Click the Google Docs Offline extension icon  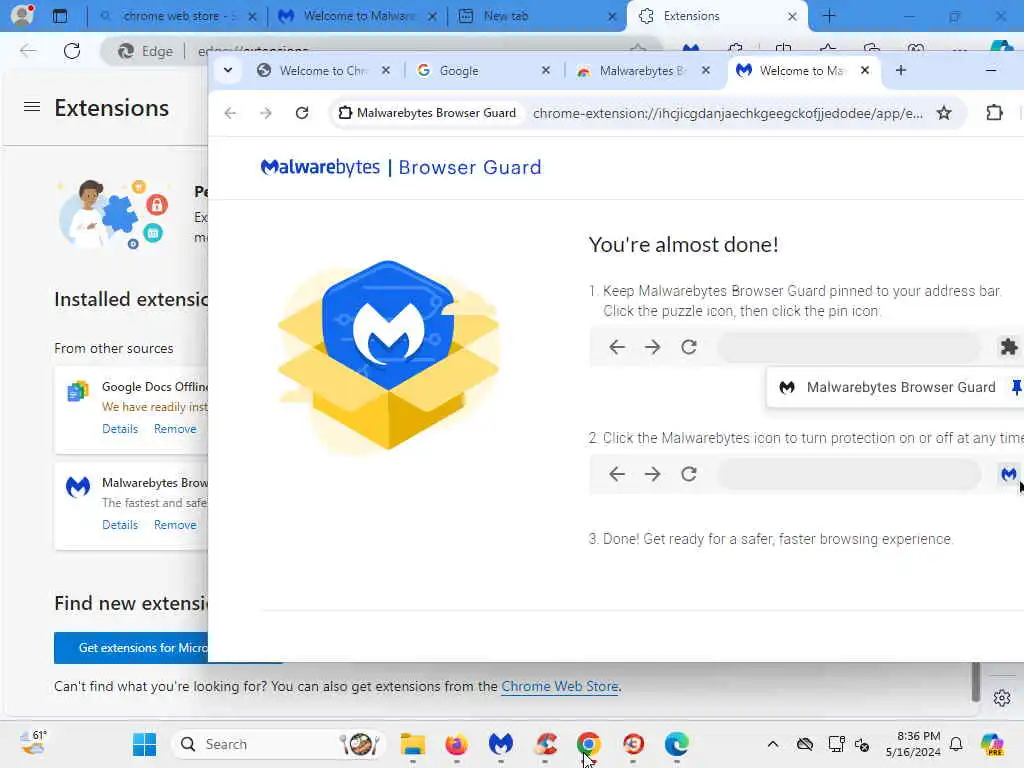tap(78, 391)
